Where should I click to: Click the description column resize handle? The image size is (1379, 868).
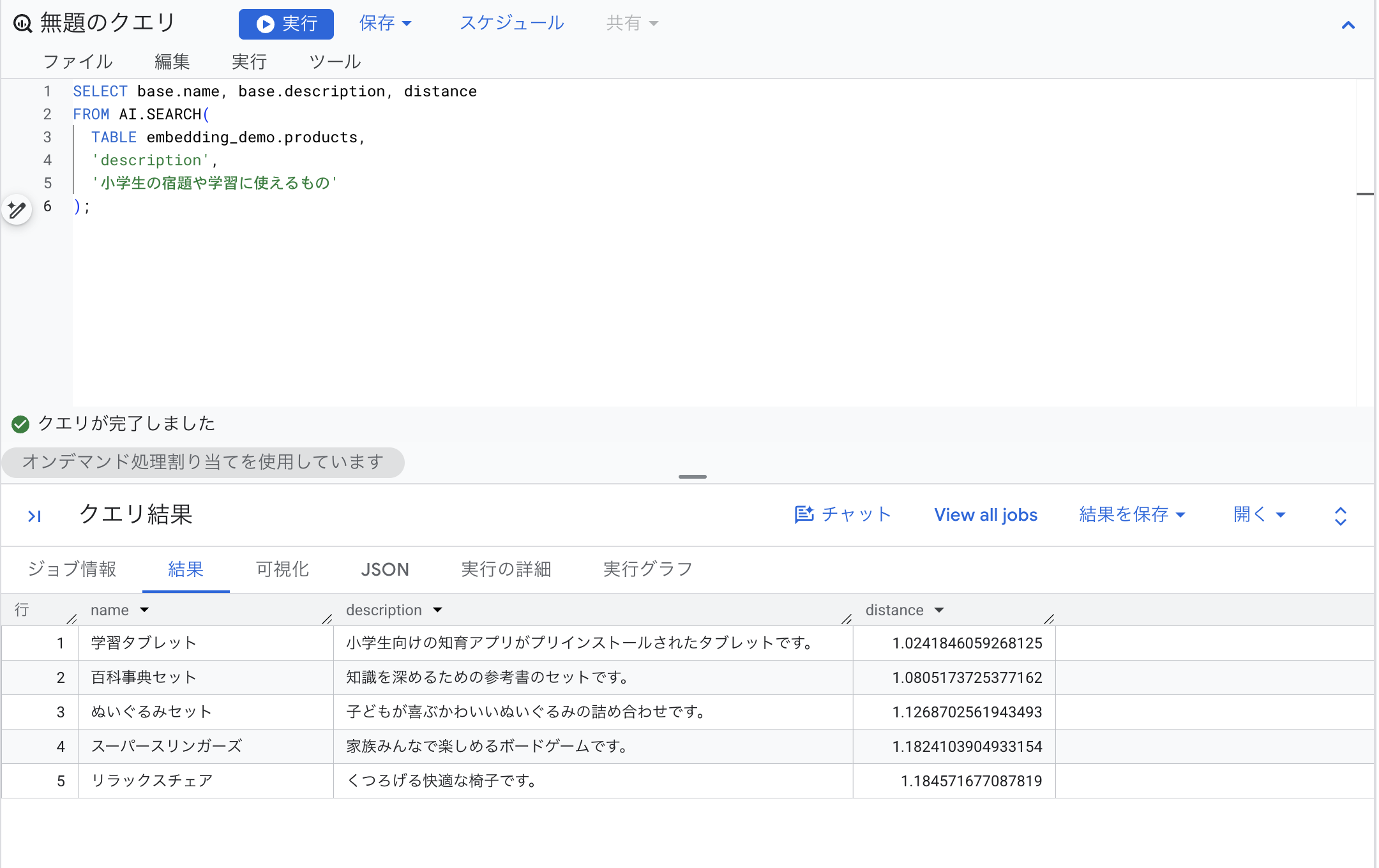click(x=847, y=618)
